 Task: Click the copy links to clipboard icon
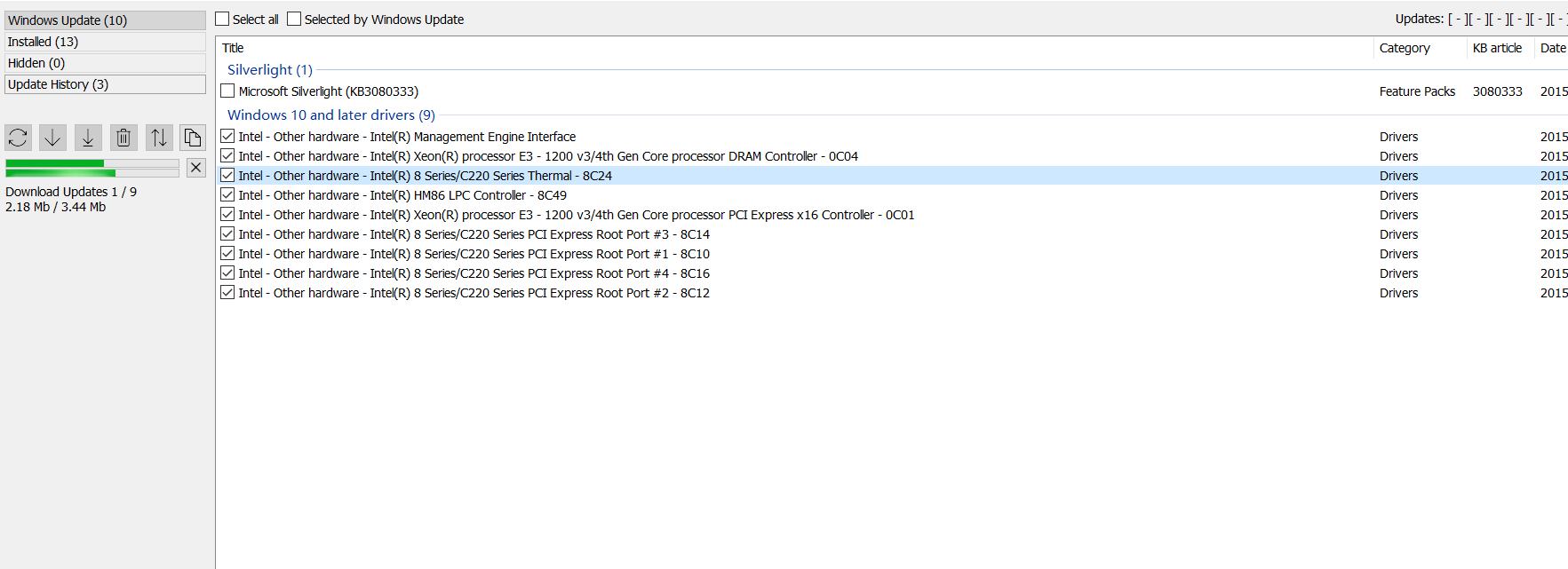(x=193, y=138)
